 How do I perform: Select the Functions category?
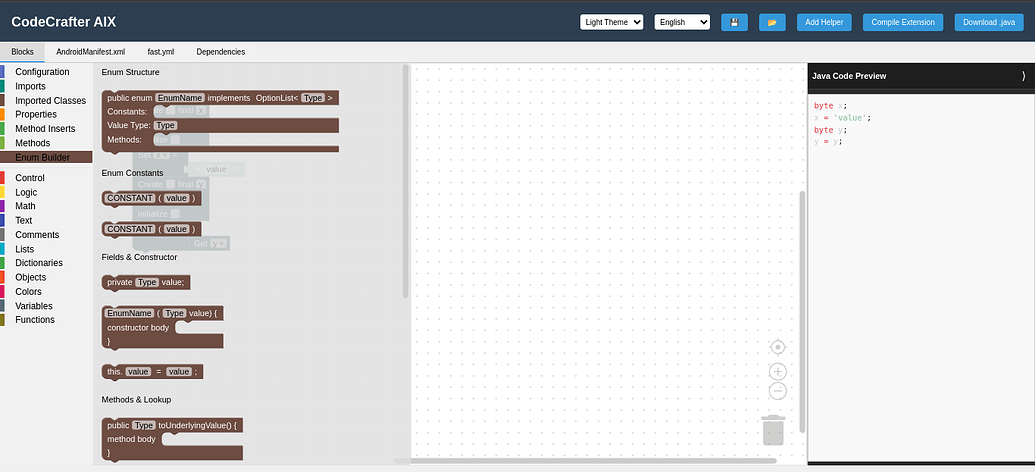pyautogui.click(x=46, y=320)
